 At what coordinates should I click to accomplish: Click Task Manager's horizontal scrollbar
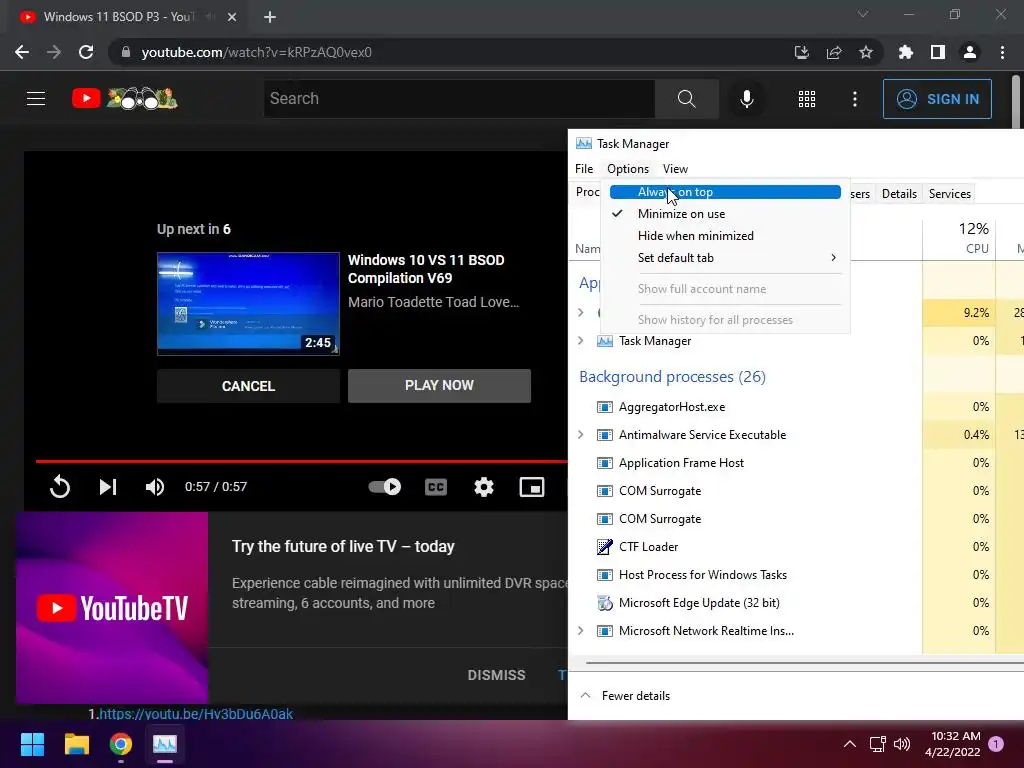(805, 663)
